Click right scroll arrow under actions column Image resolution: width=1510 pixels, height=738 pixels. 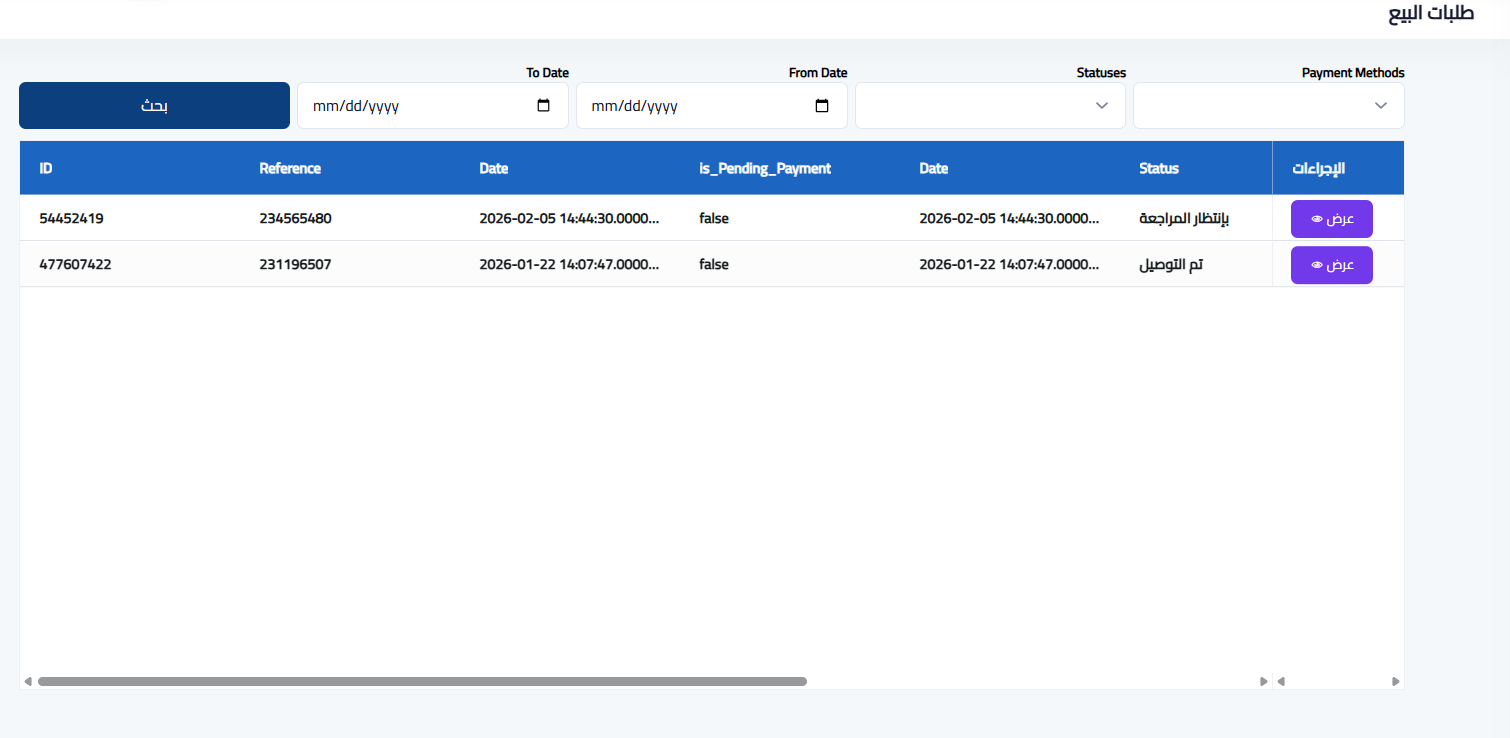point(1396,681)
